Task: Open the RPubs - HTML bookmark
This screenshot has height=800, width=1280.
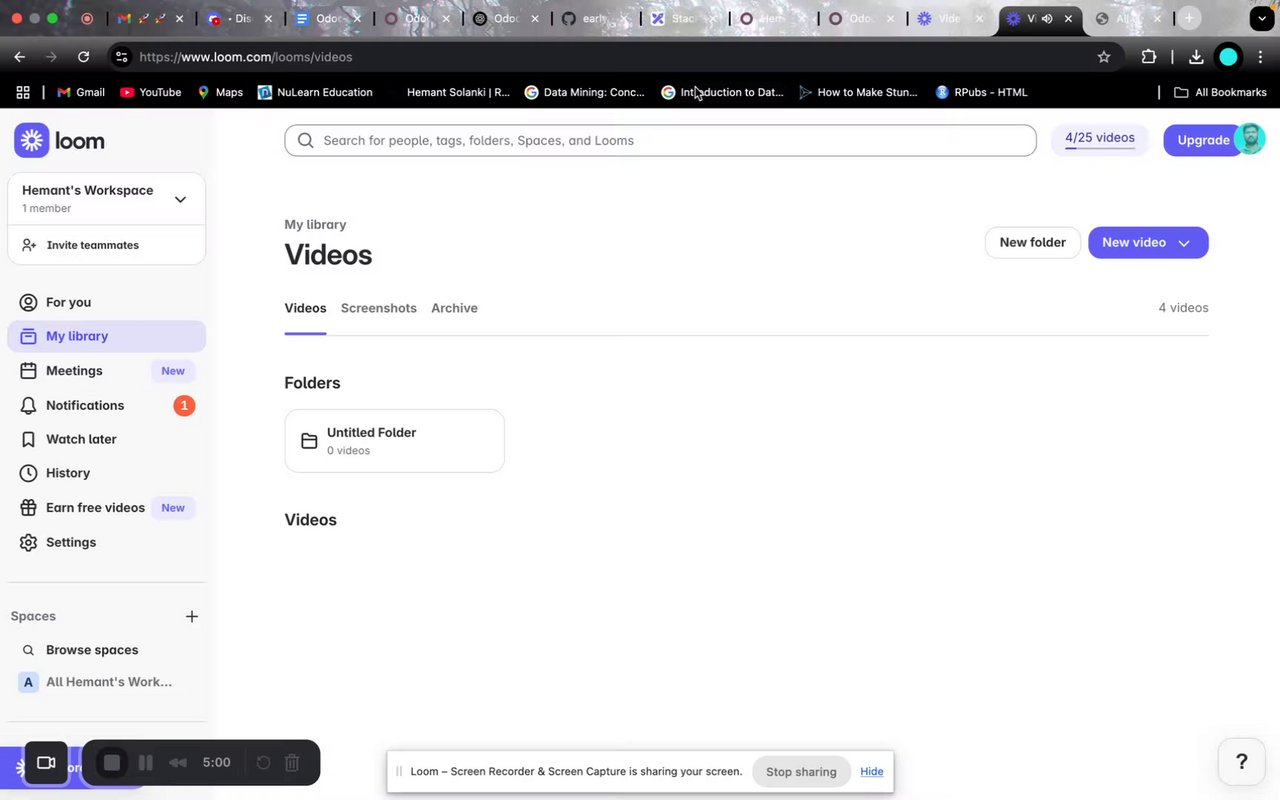Action: 982,92
